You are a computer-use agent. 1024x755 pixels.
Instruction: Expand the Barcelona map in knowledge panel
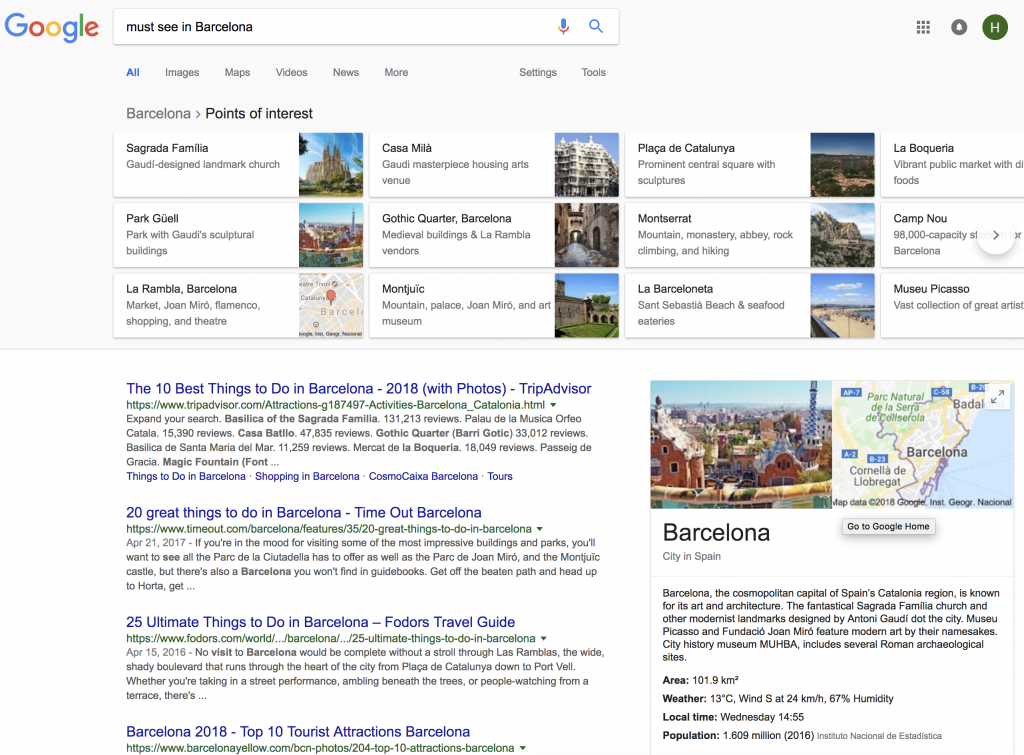coord(996,397)
